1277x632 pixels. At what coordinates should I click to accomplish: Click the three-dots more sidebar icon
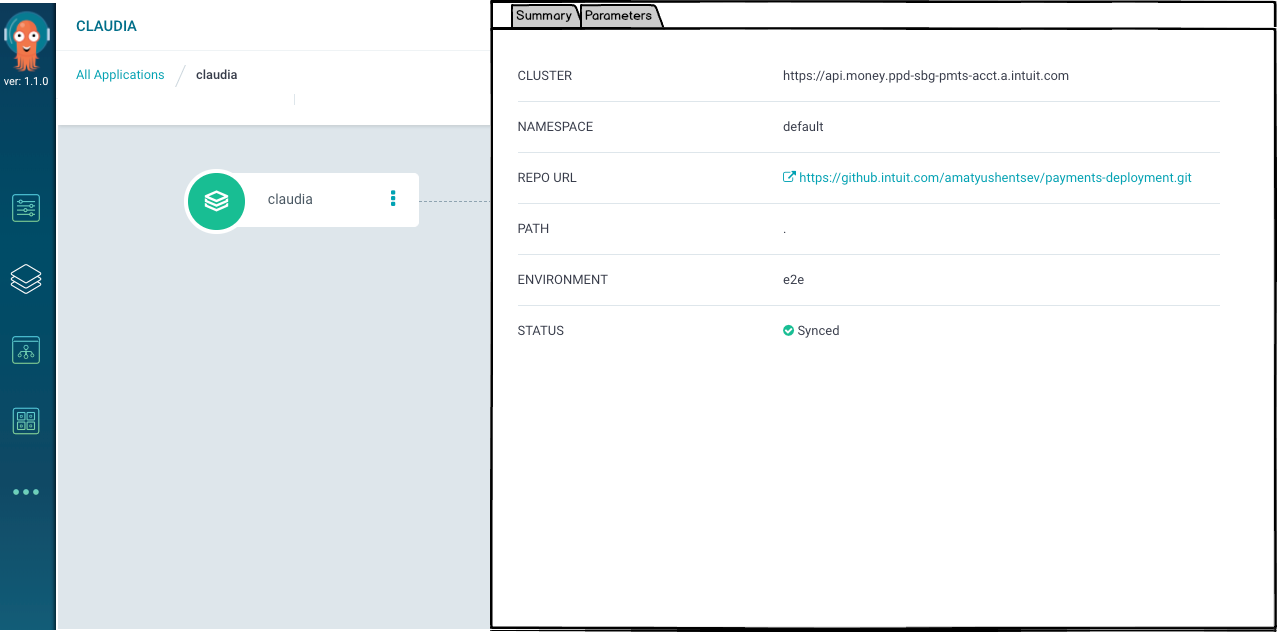[x=26, y=492]
